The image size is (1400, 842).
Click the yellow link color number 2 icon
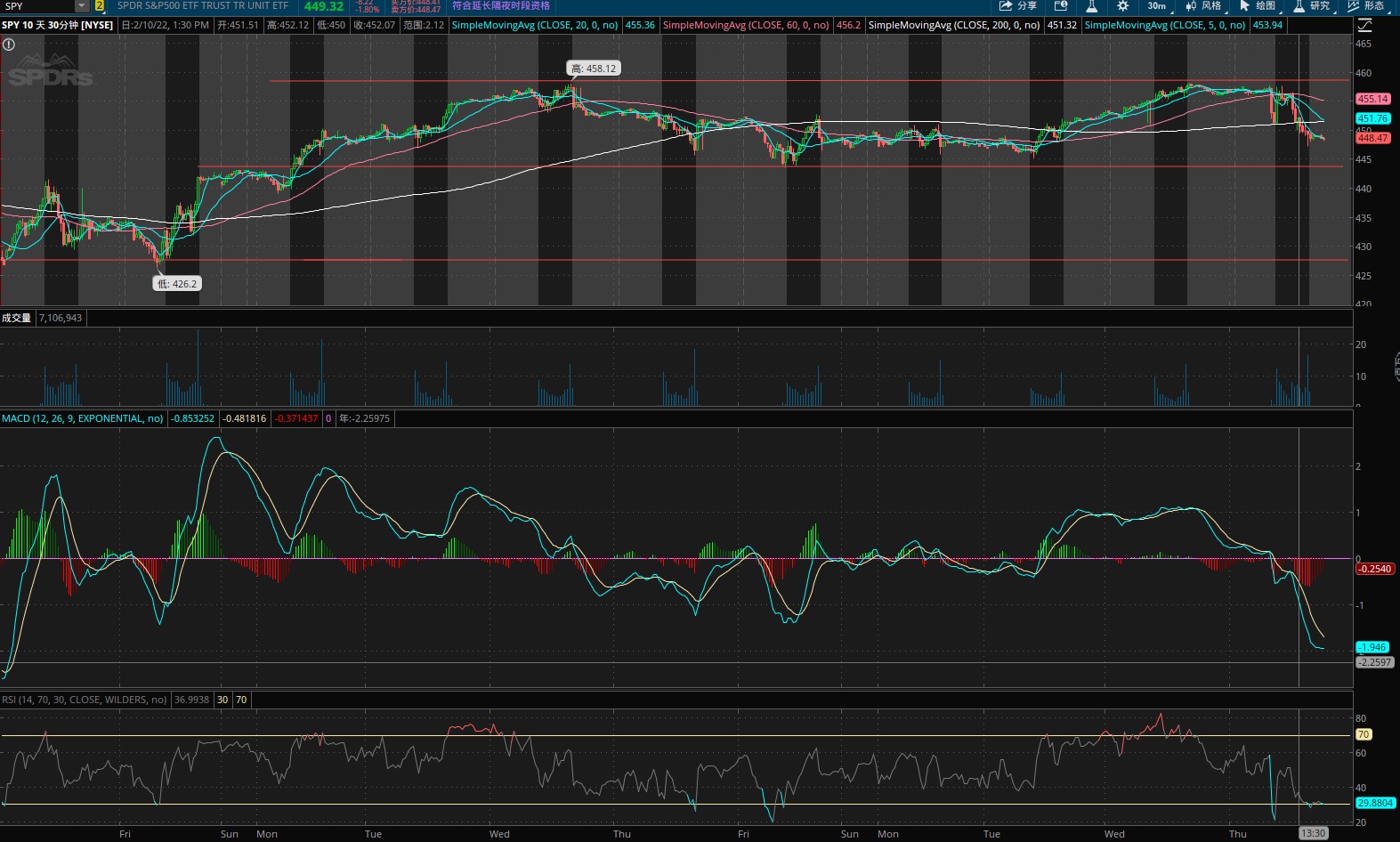[x=99, y=5]
